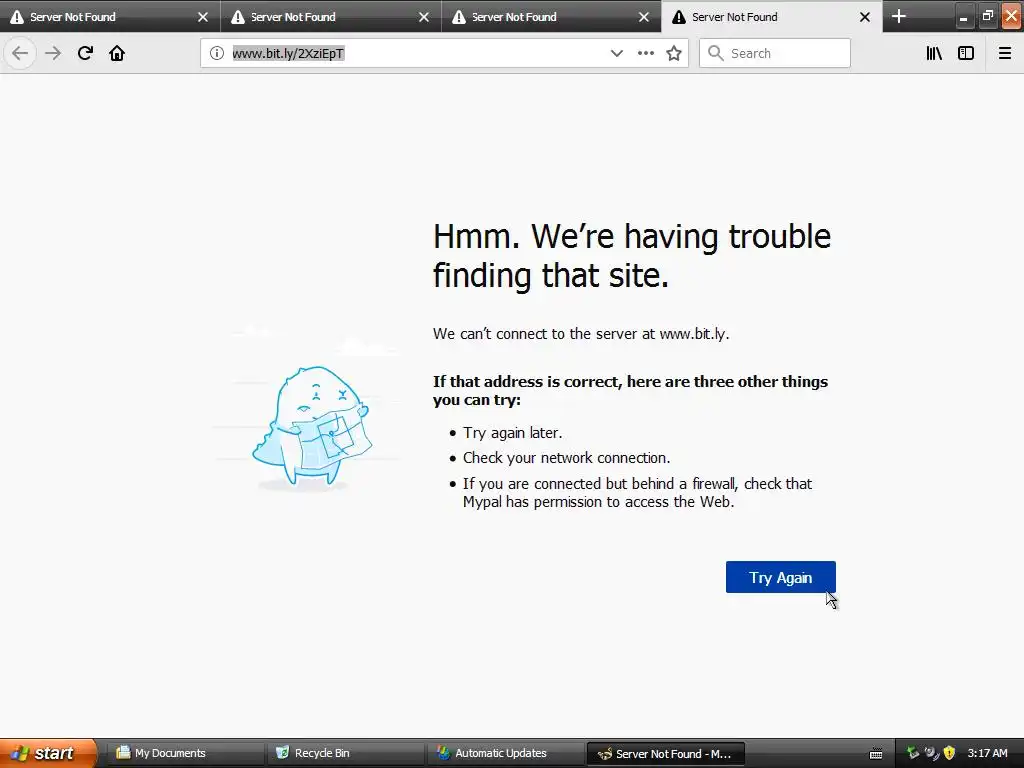Open the Home page via house icon

click(x=117, y=53)
